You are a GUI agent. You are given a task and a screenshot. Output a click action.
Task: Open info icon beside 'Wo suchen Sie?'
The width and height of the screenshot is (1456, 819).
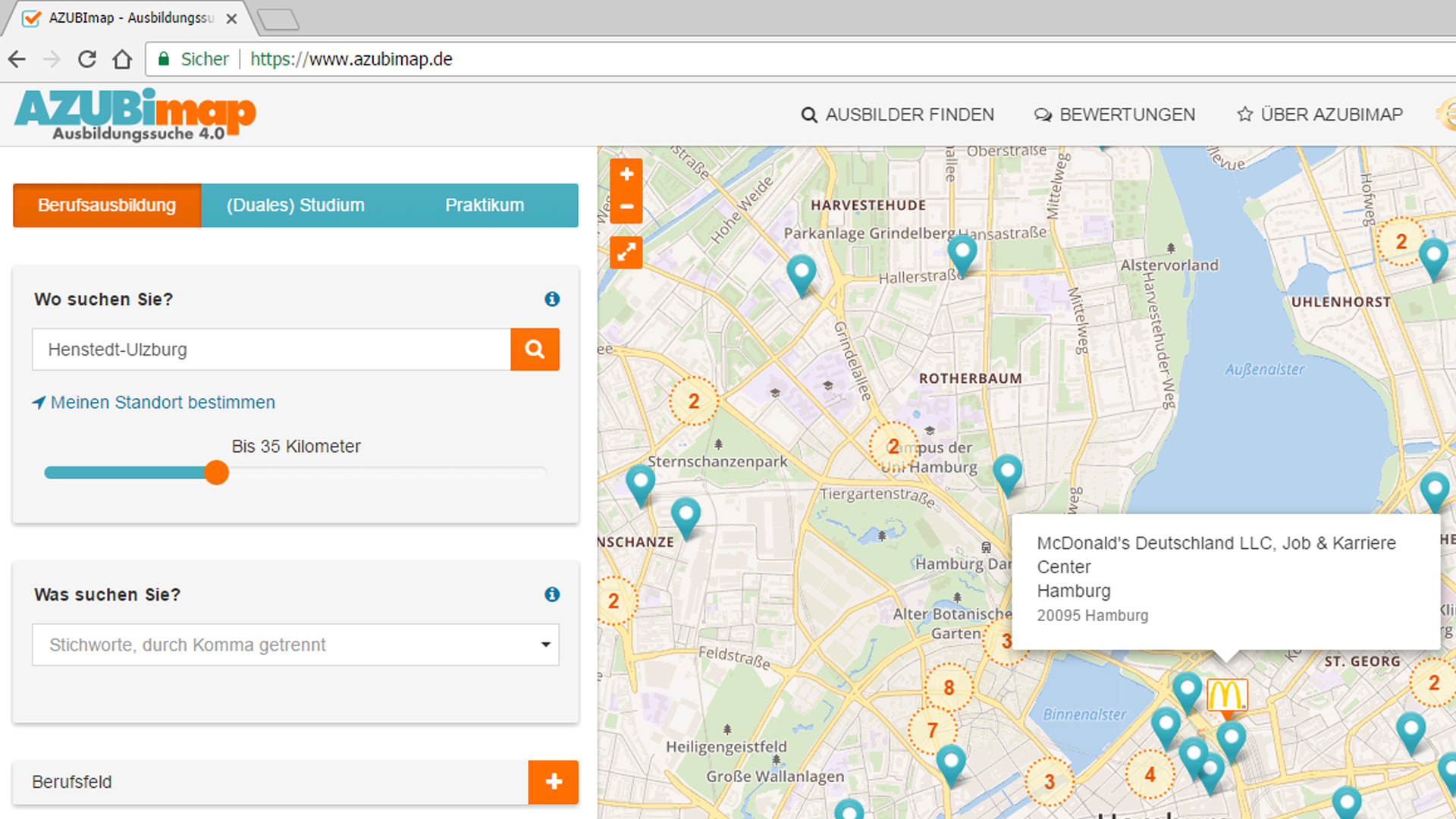click(552, 300)
